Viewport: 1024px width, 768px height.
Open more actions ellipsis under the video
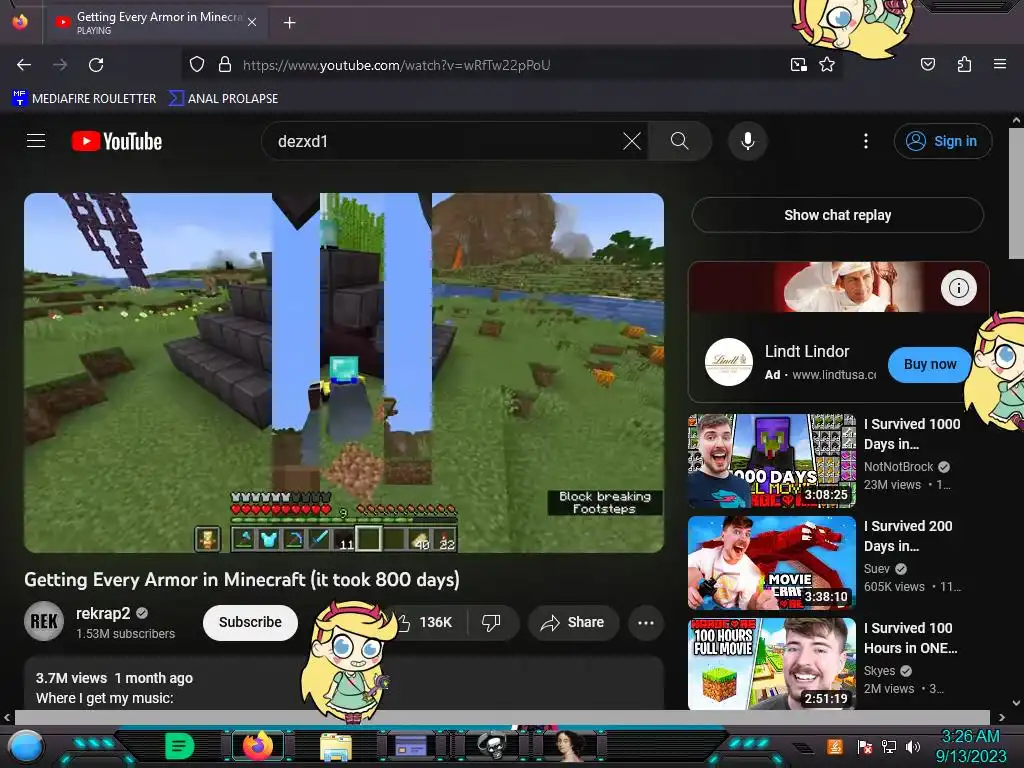click(x=646, y=622)
